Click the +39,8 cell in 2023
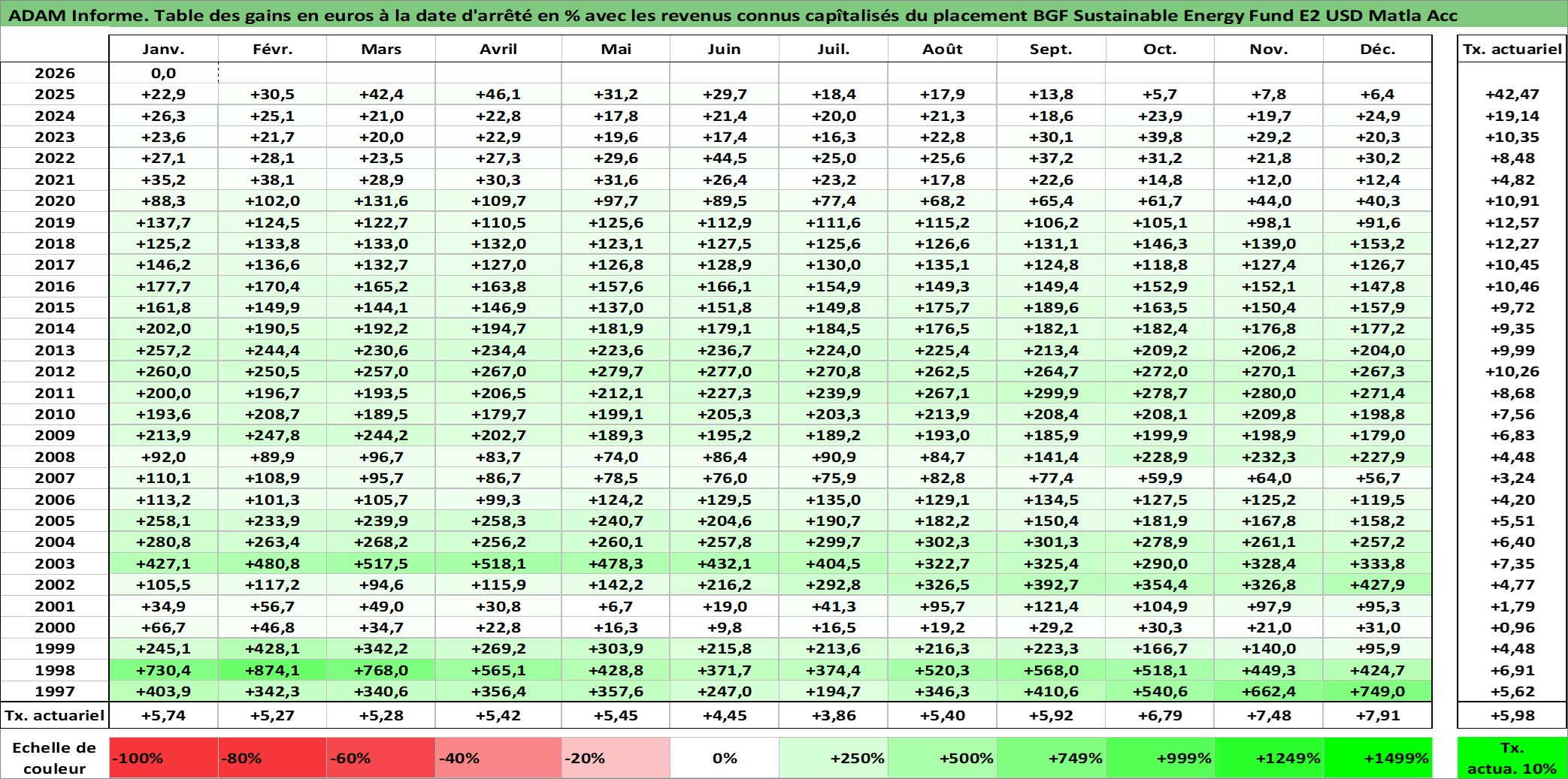This screenshot has width=1568, height=779. coord(1160,137)
